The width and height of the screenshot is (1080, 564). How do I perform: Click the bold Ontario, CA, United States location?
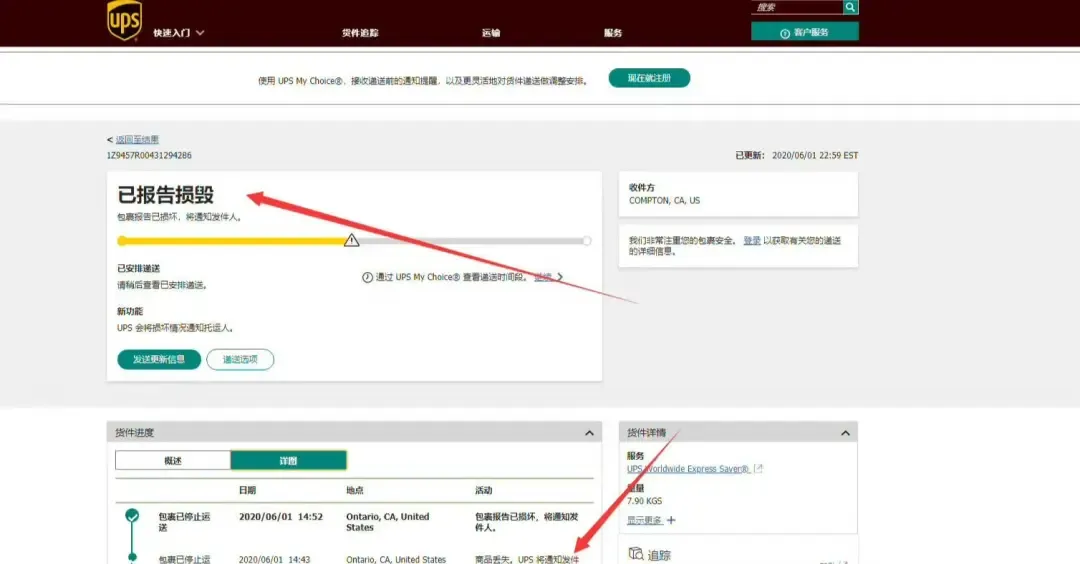click(x=387, y=522)
